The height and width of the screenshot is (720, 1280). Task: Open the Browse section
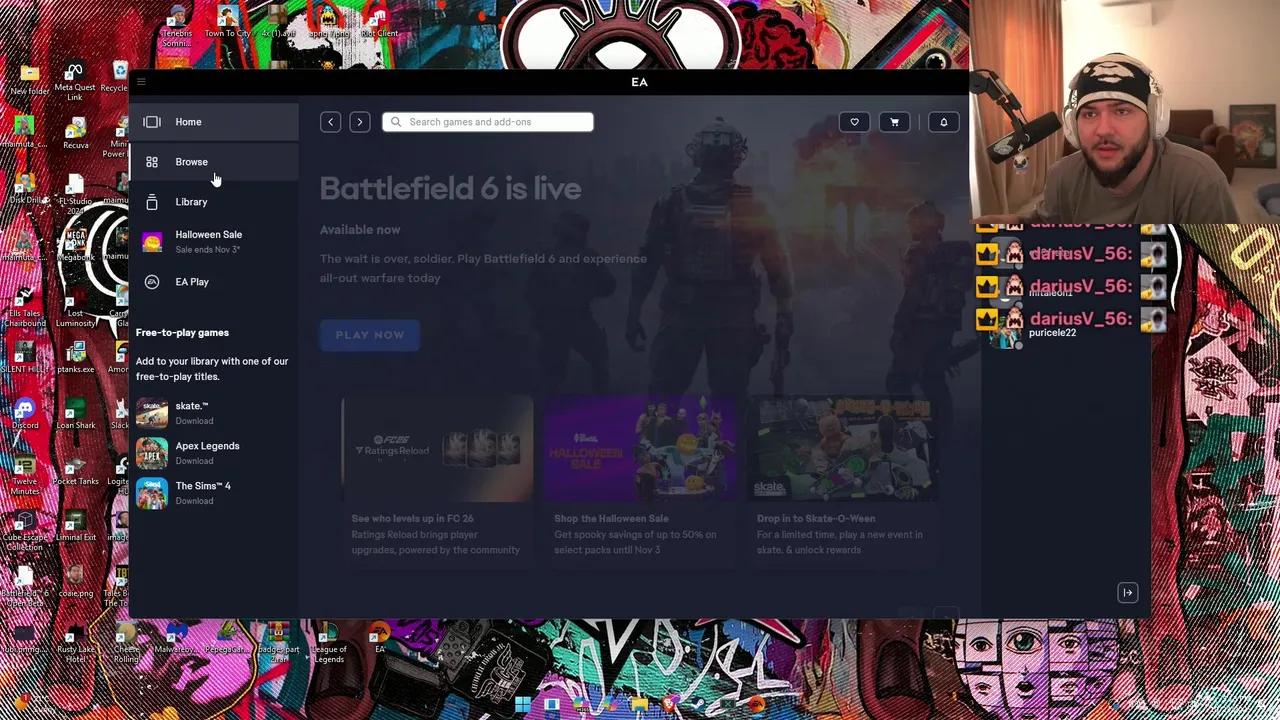click(x=213, y=162)
